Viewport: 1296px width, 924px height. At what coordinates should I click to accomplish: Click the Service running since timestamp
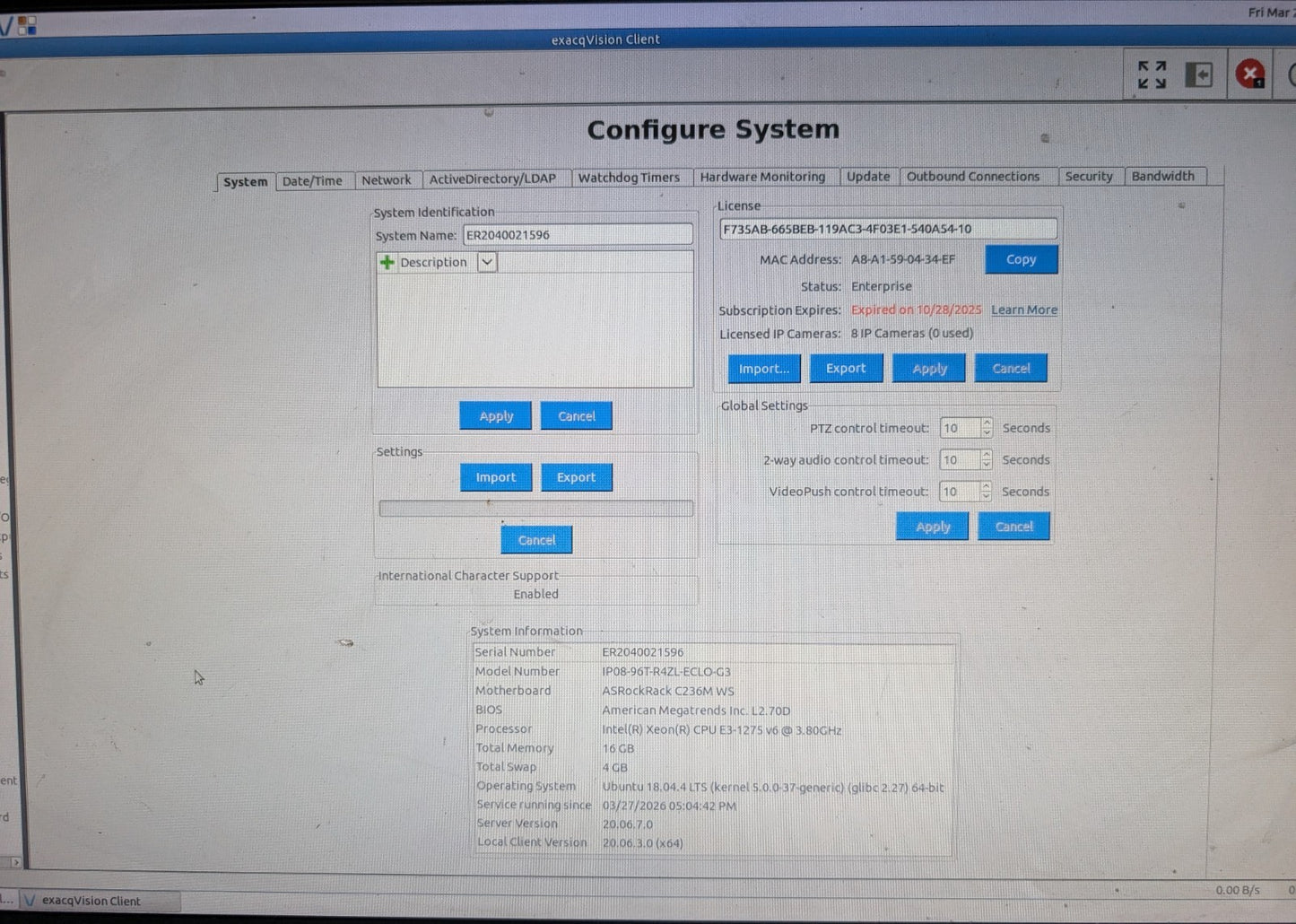pos(669,806)
